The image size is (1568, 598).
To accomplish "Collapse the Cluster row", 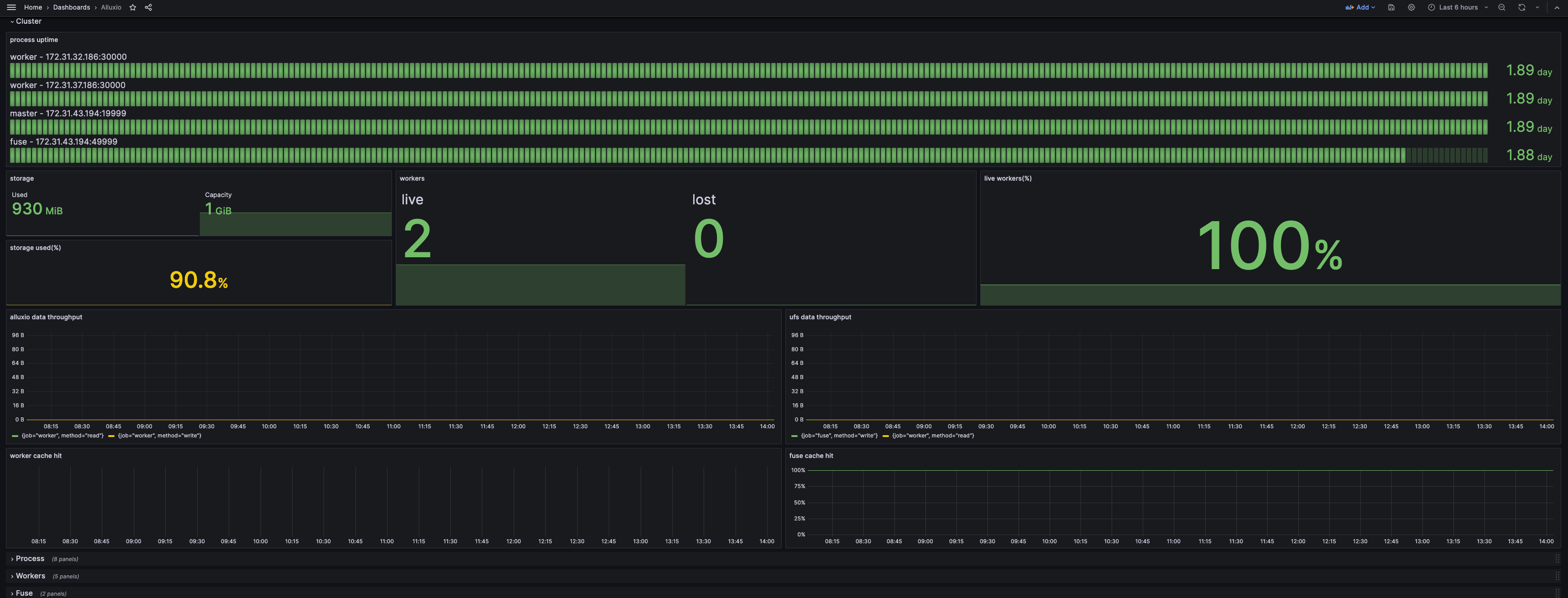I will (x=28, y=21).
